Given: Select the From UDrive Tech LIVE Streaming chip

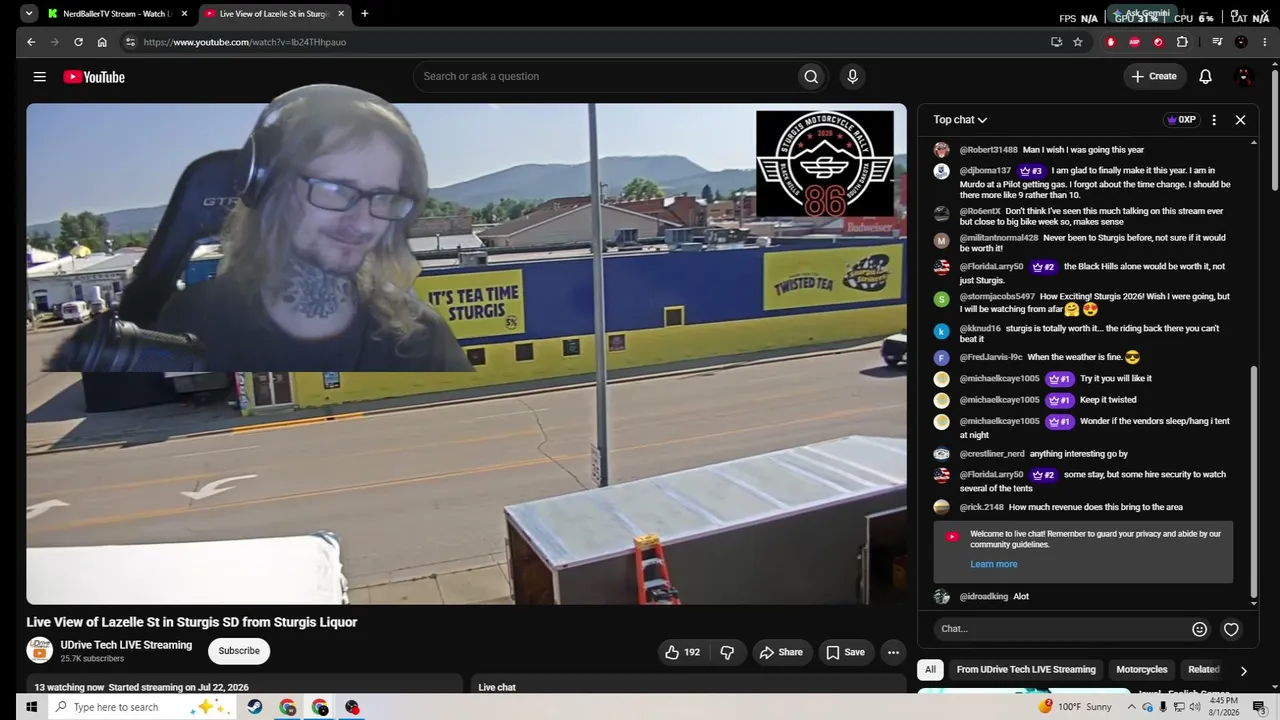Looking at the screenshot, I should point(1026,670).
